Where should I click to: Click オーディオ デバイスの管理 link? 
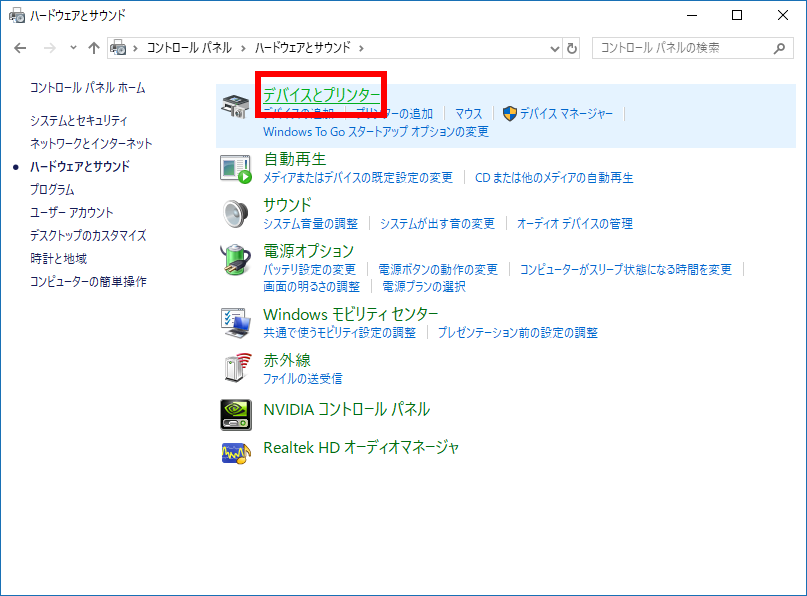coord(574,224)
